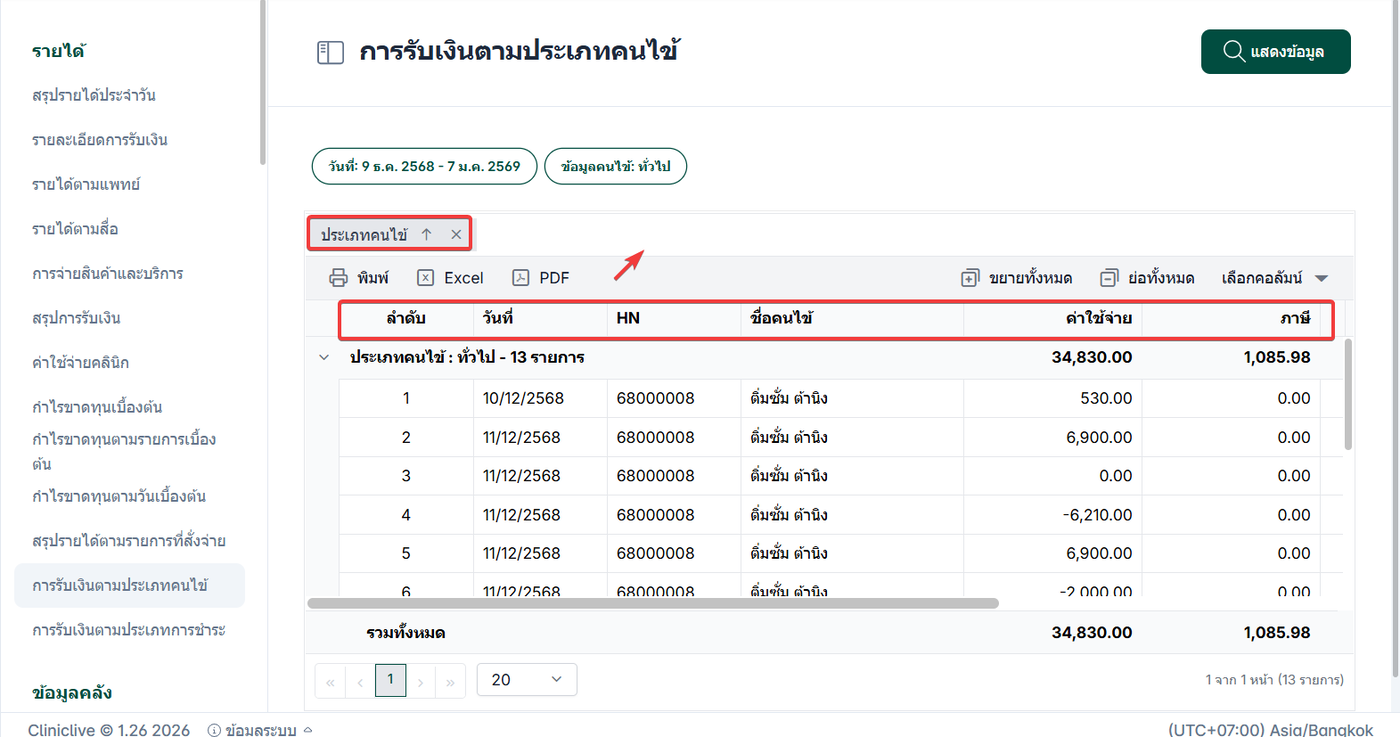The height and width of the screenshot is (737, 1400).
Task: Click the info icon beside ข้อมูลระบบ
Action: (x=213, y=730)
